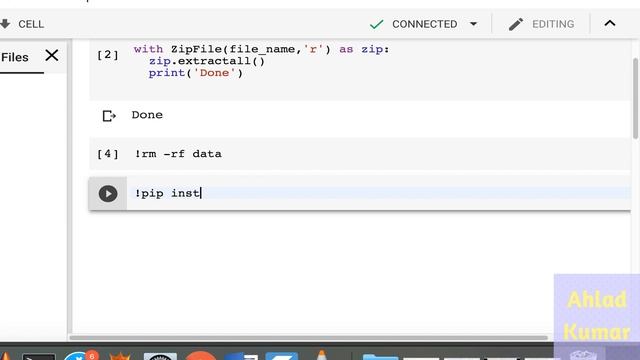Click the print('Done') line
This screenshot has width=640, height=360.
(196, 73)
